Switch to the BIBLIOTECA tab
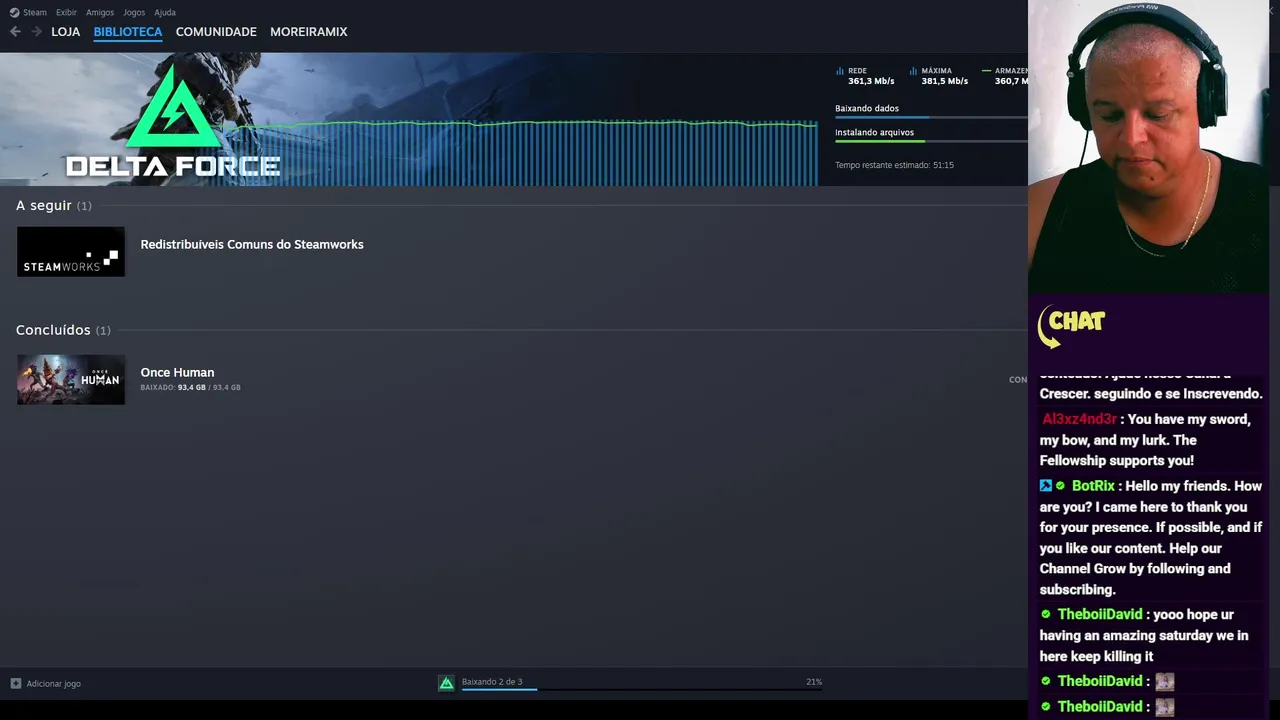 pos(128,32)
